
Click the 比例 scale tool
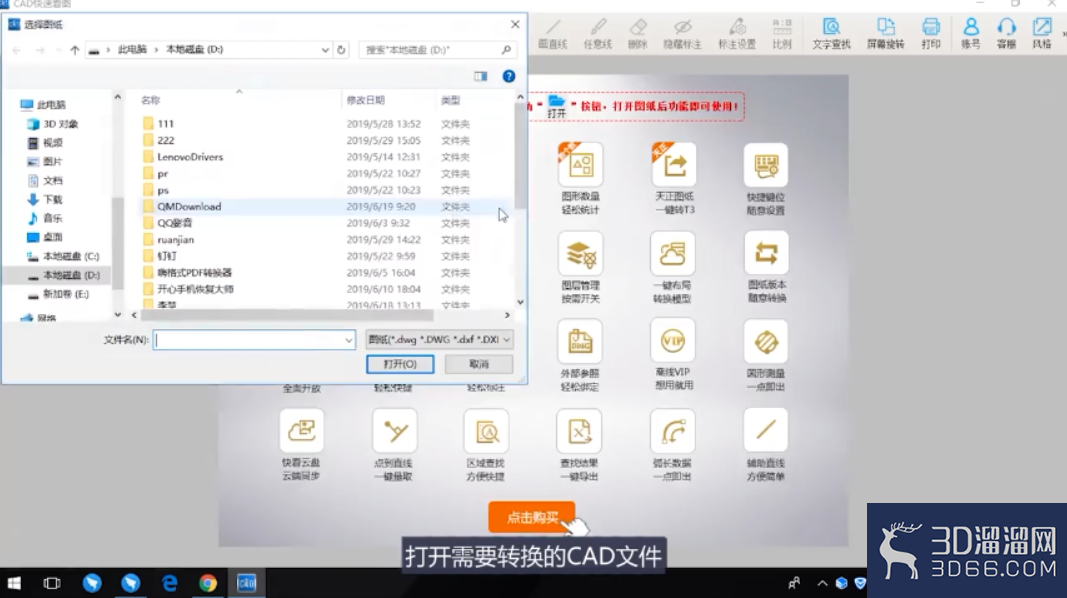pyautogui.click(x=782, y=34)
